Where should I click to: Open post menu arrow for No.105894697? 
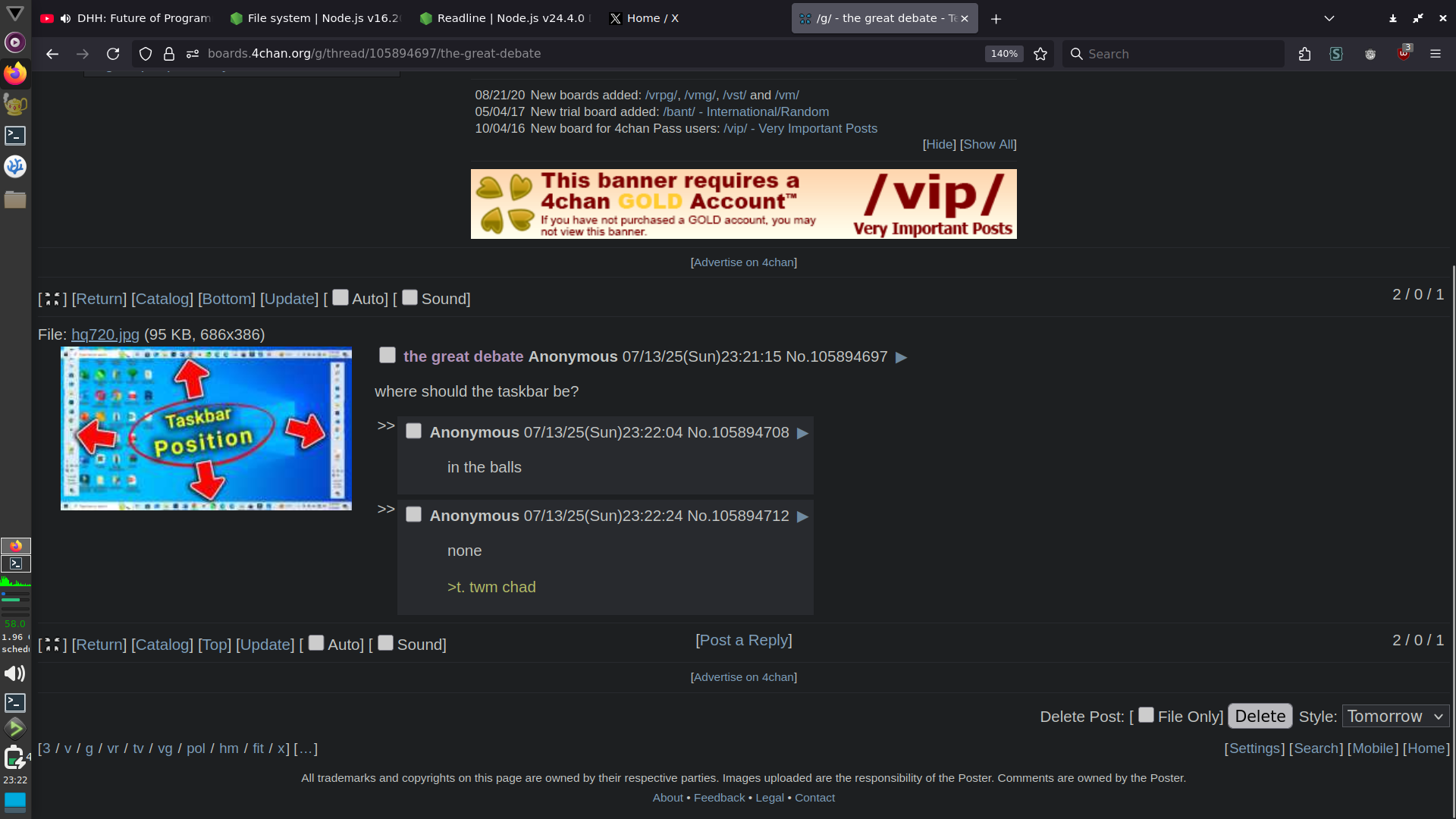[901, 357]
